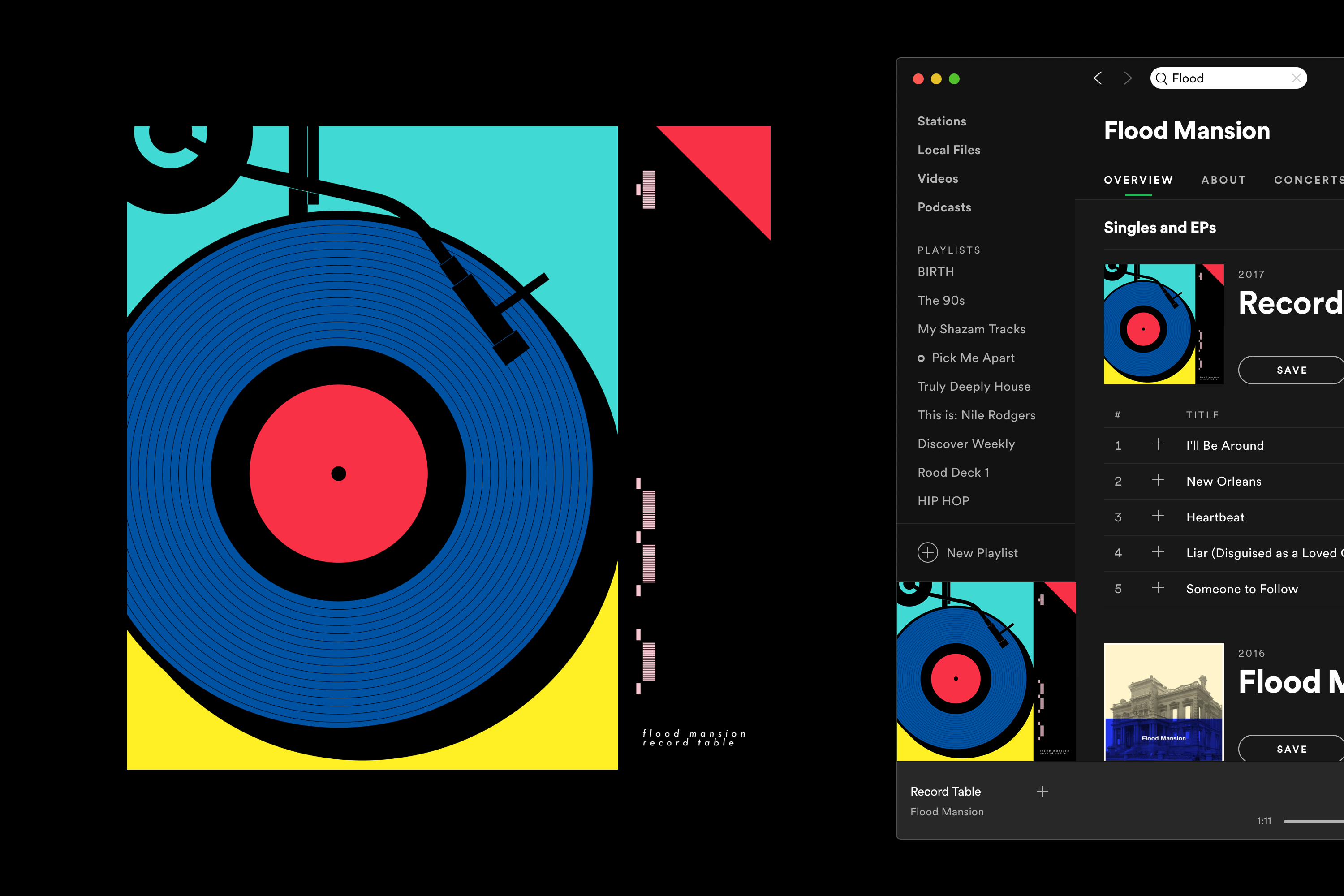
Task: Add I'll Be Around with plus icon
Action: (x=1158, y=444)
